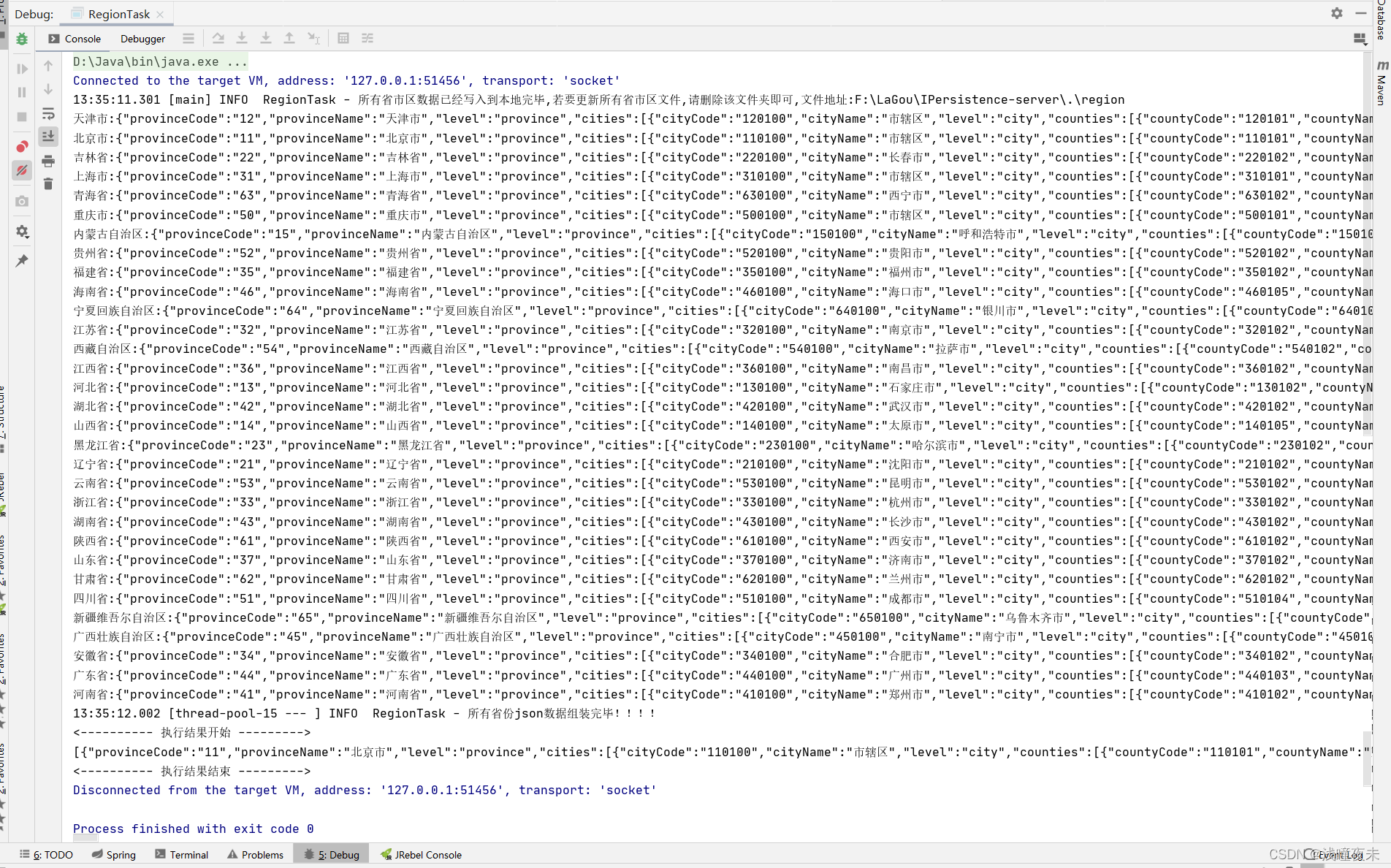Viewport: 1391px width, 868px height.
Task: Open the Terminal tool window
Action: (x=182, y=854)
